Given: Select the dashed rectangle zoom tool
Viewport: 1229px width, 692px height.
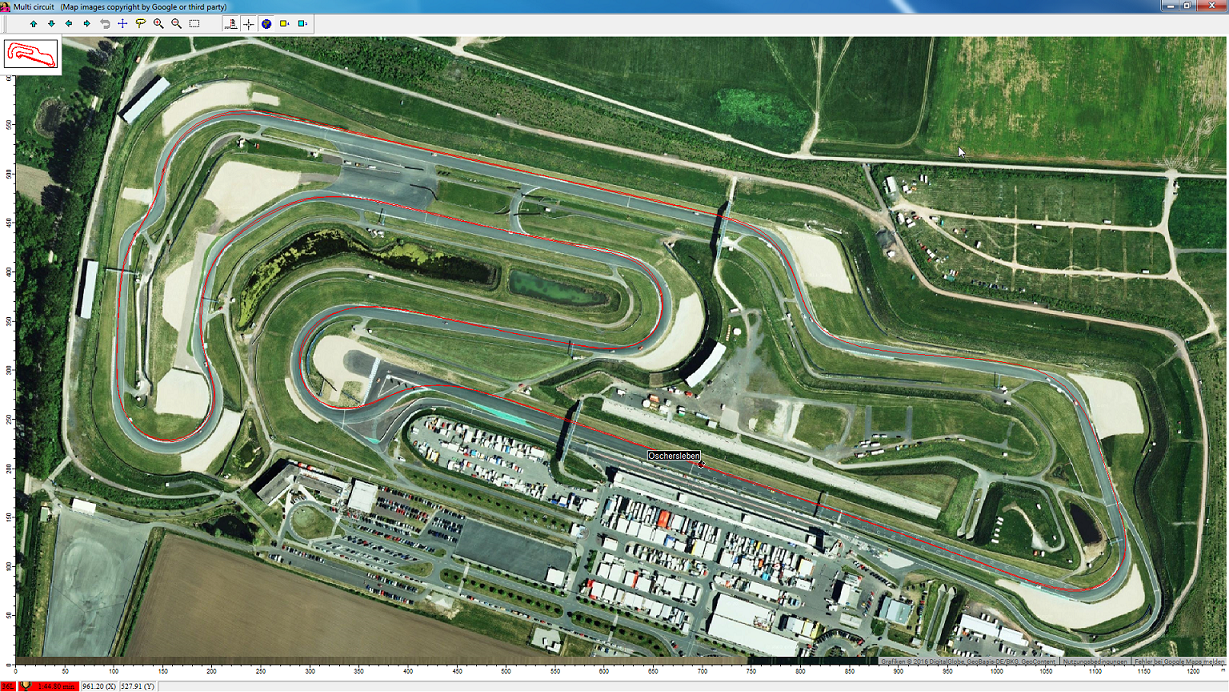Looking at the screenshot, I should coord(195,23).
